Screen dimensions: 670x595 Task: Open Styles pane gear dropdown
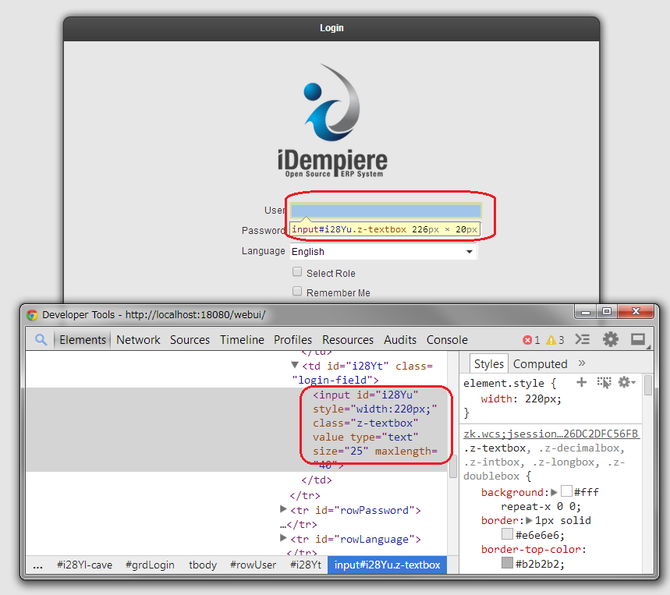click(x=626, y=382)
